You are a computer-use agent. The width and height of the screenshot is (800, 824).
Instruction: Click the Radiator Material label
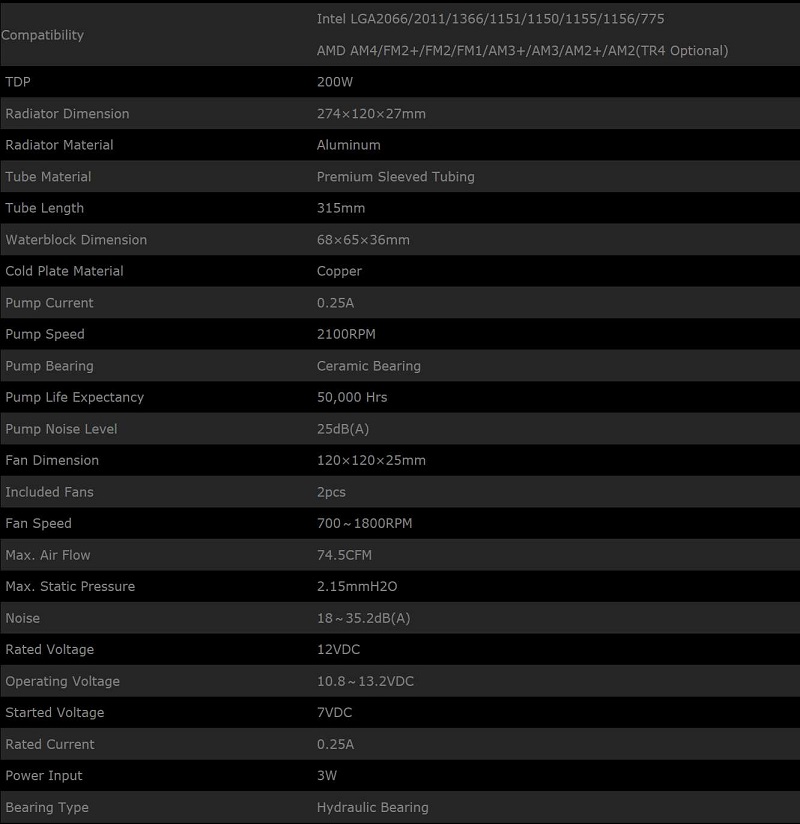[59, 145]
